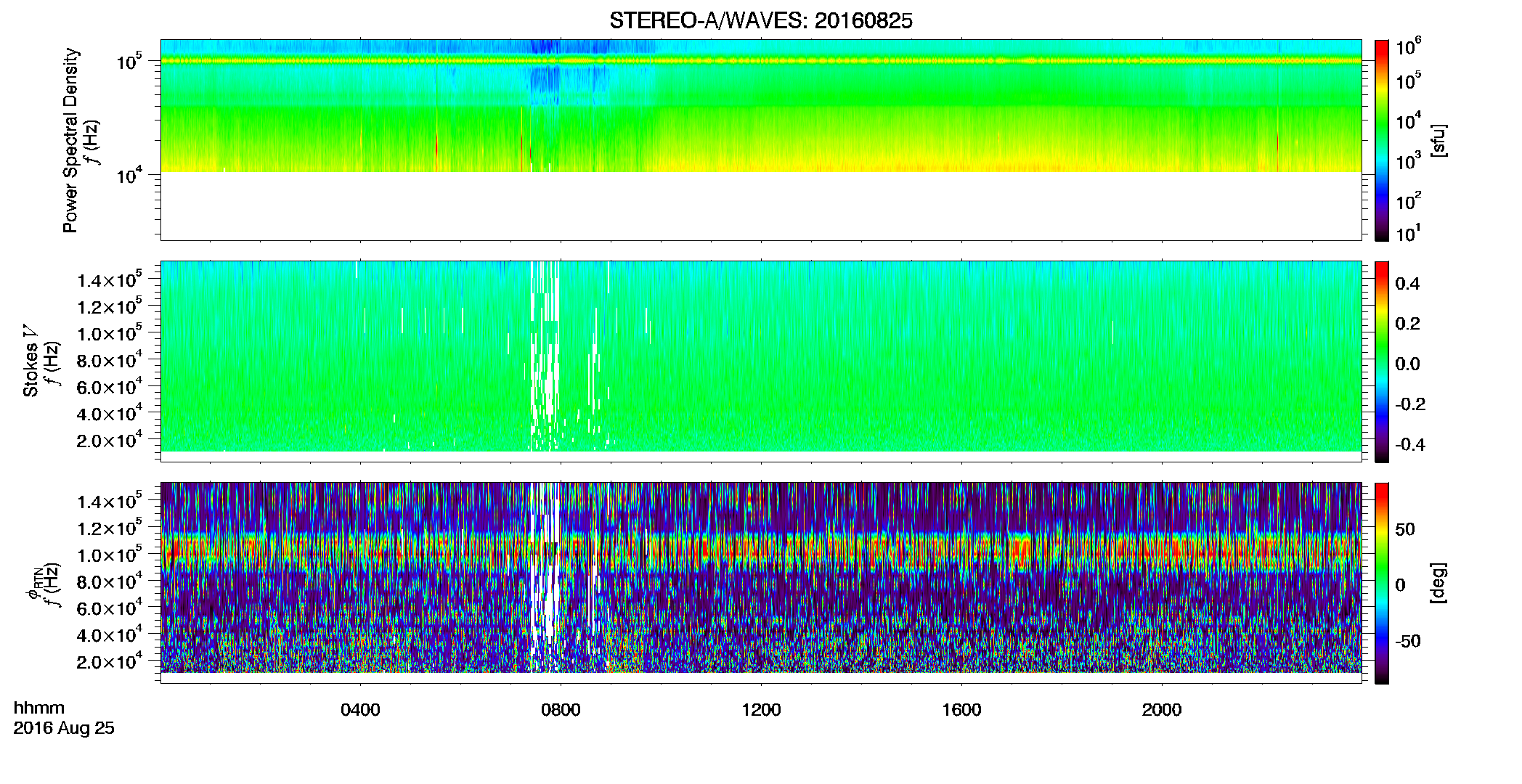Screen dimensions: 1522x784
Task: Click the "0.0" Stokes V color bar label
Action: pos(1407,364)
